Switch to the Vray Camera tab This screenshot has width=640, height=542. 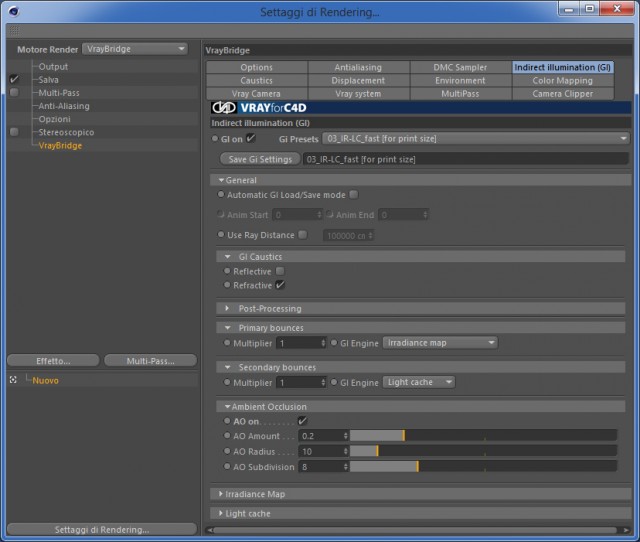tap(257, 93)
